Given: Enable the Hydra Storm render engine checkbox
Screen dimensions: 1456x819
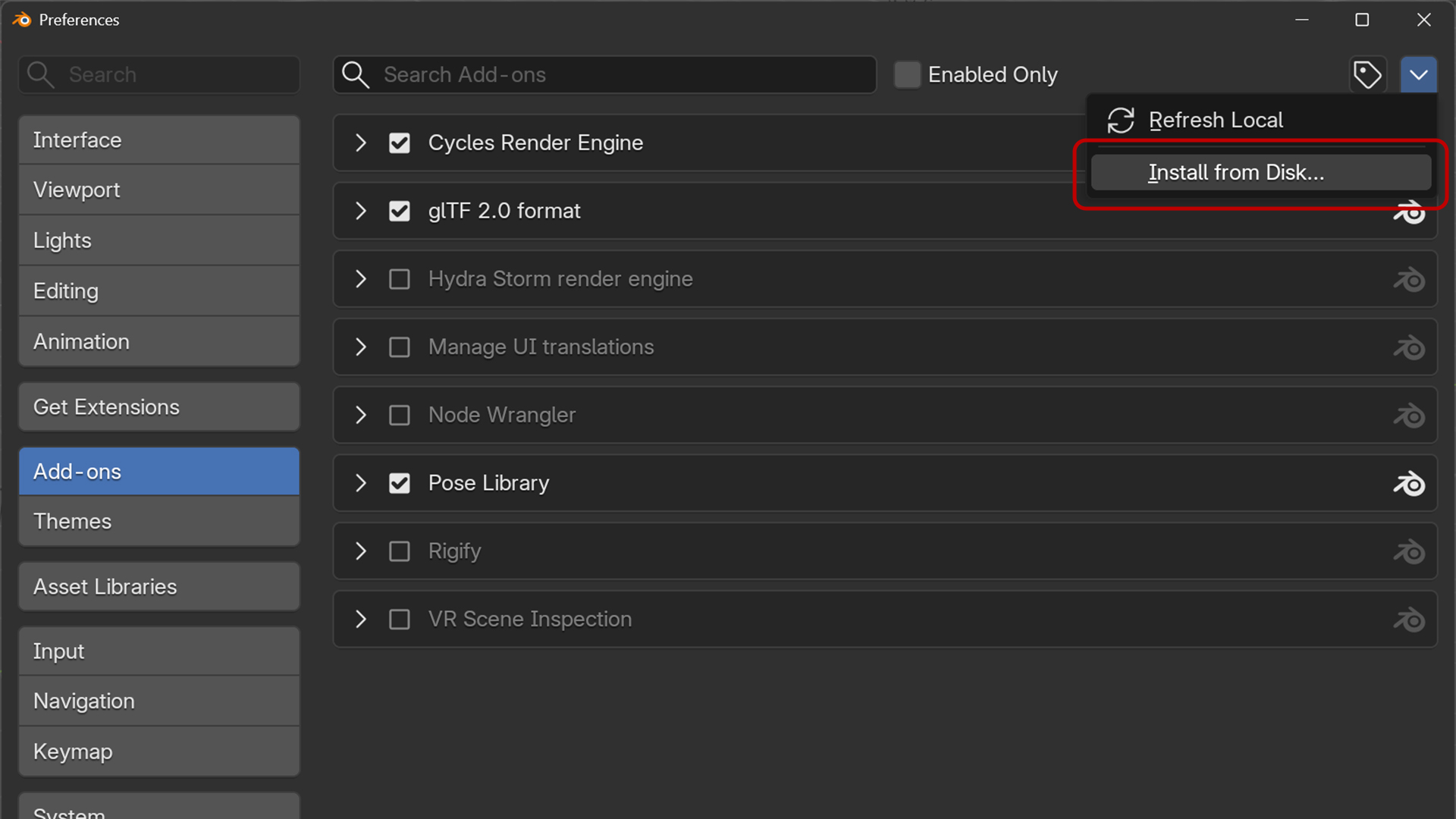Looking at the screenshot, I should point(400,279).
